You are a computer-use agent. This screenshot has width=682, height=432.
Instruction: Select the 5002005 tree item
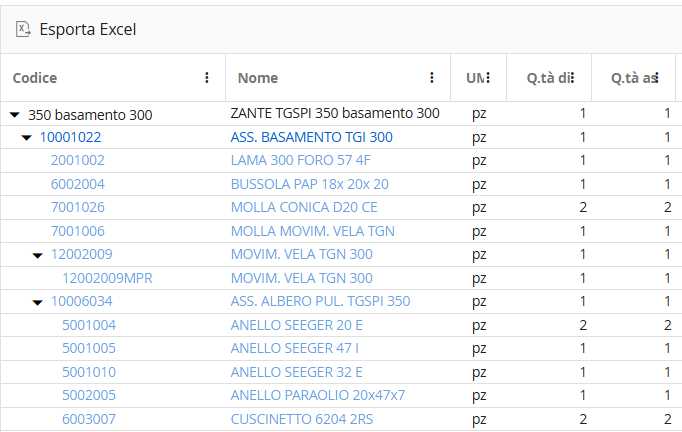89,395
